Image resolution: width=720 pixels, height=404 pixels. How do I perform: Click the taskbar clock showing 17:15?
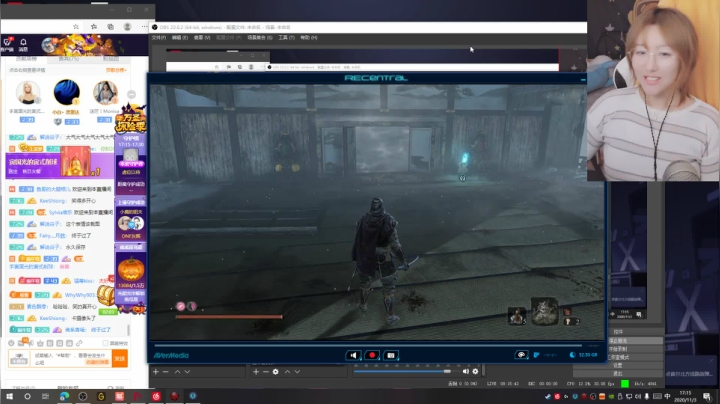(x=685, y=396)
